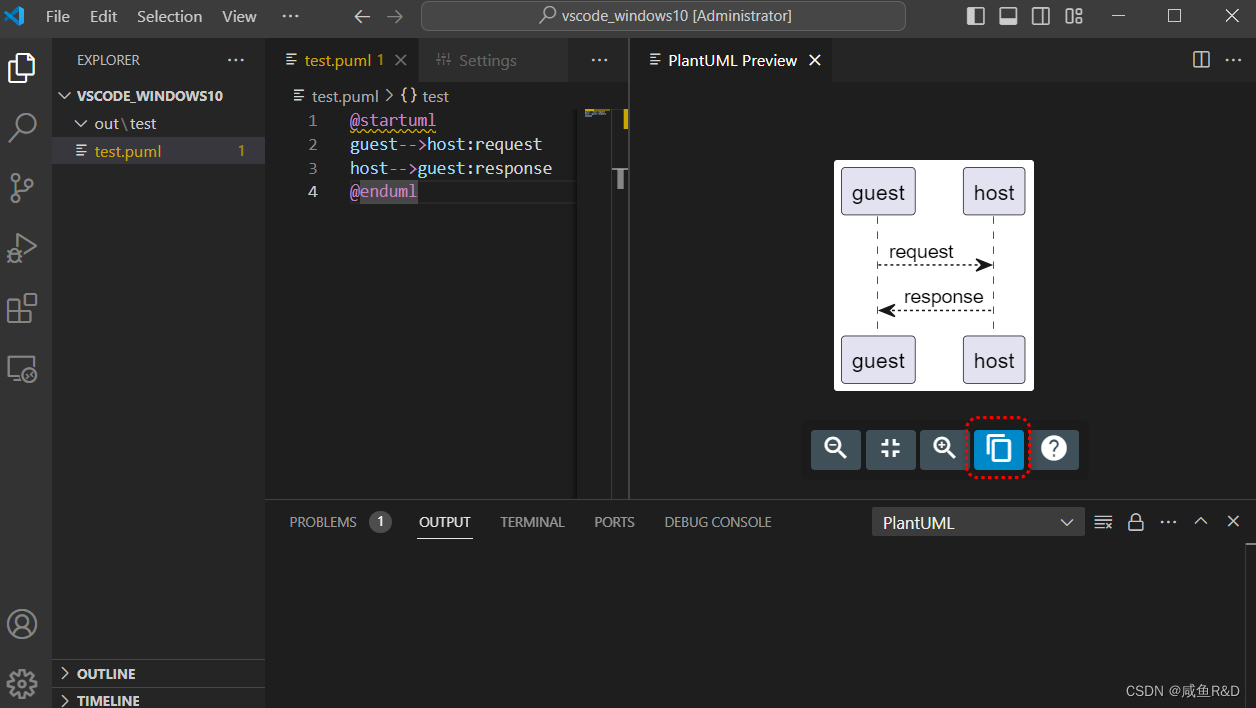The height and width of the screenshot is (708, 1256).
Task: Toggle auto-scroll lock in the Output panel
Action: coord(1135,521)
